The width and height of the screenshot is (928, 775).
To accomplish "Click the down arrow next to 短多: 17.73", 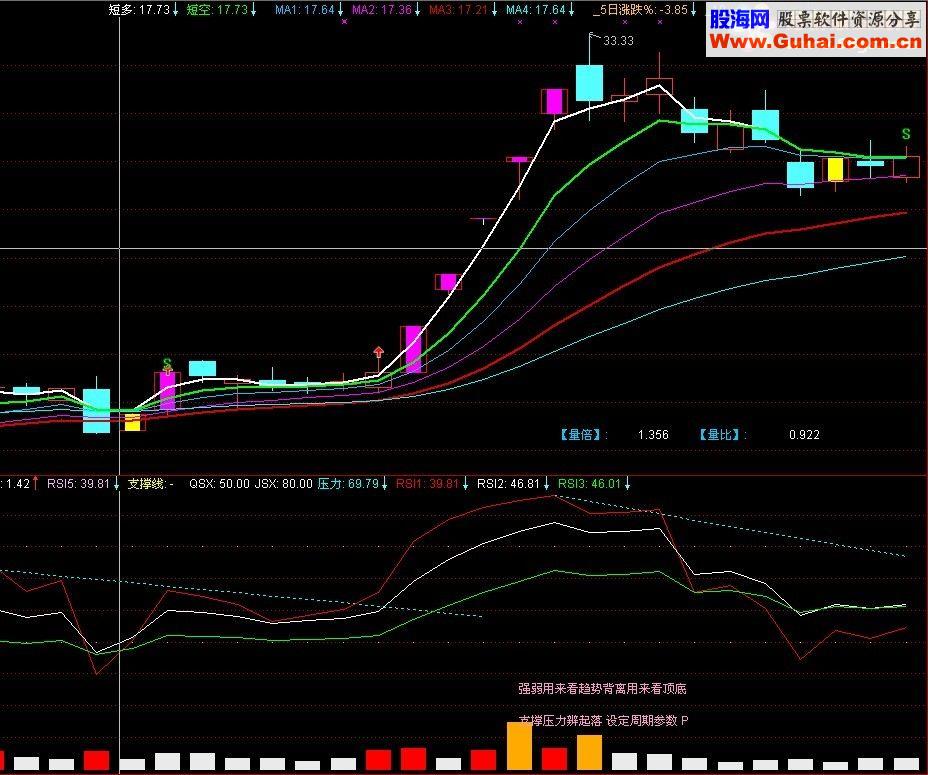I will pos(175,10).
